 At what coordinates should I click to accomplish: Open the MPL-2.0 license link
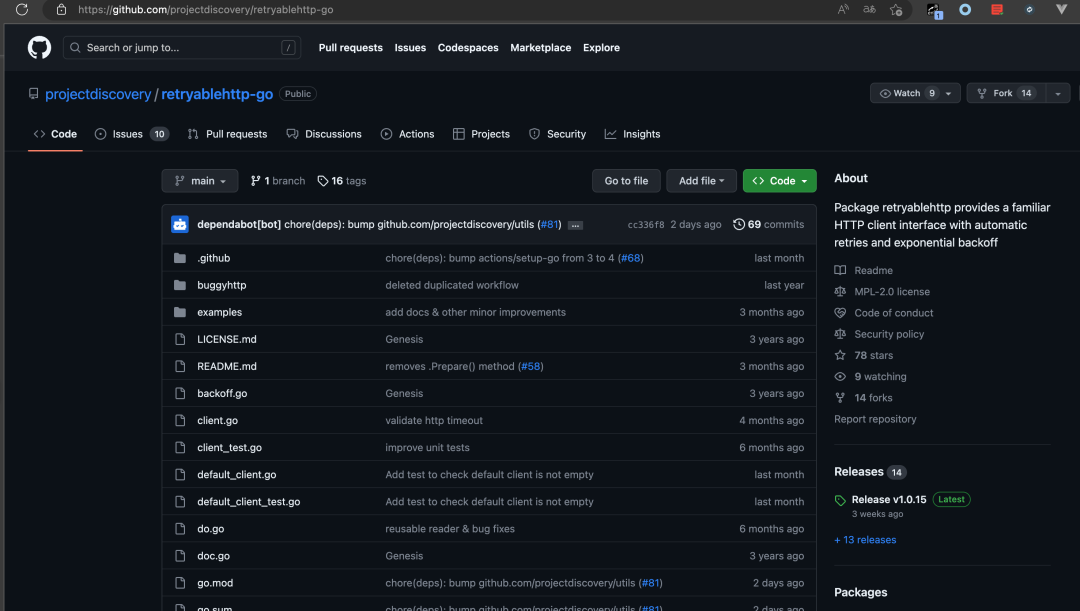pyautogui.click(x=892, y=292)
